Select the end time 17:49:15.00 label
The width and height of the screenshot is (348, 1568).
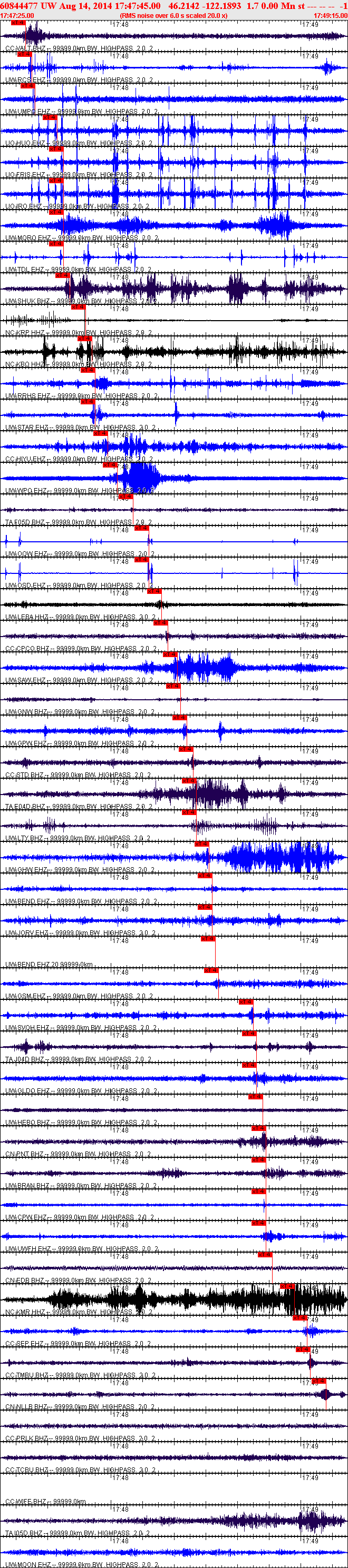tap(330, 15)
